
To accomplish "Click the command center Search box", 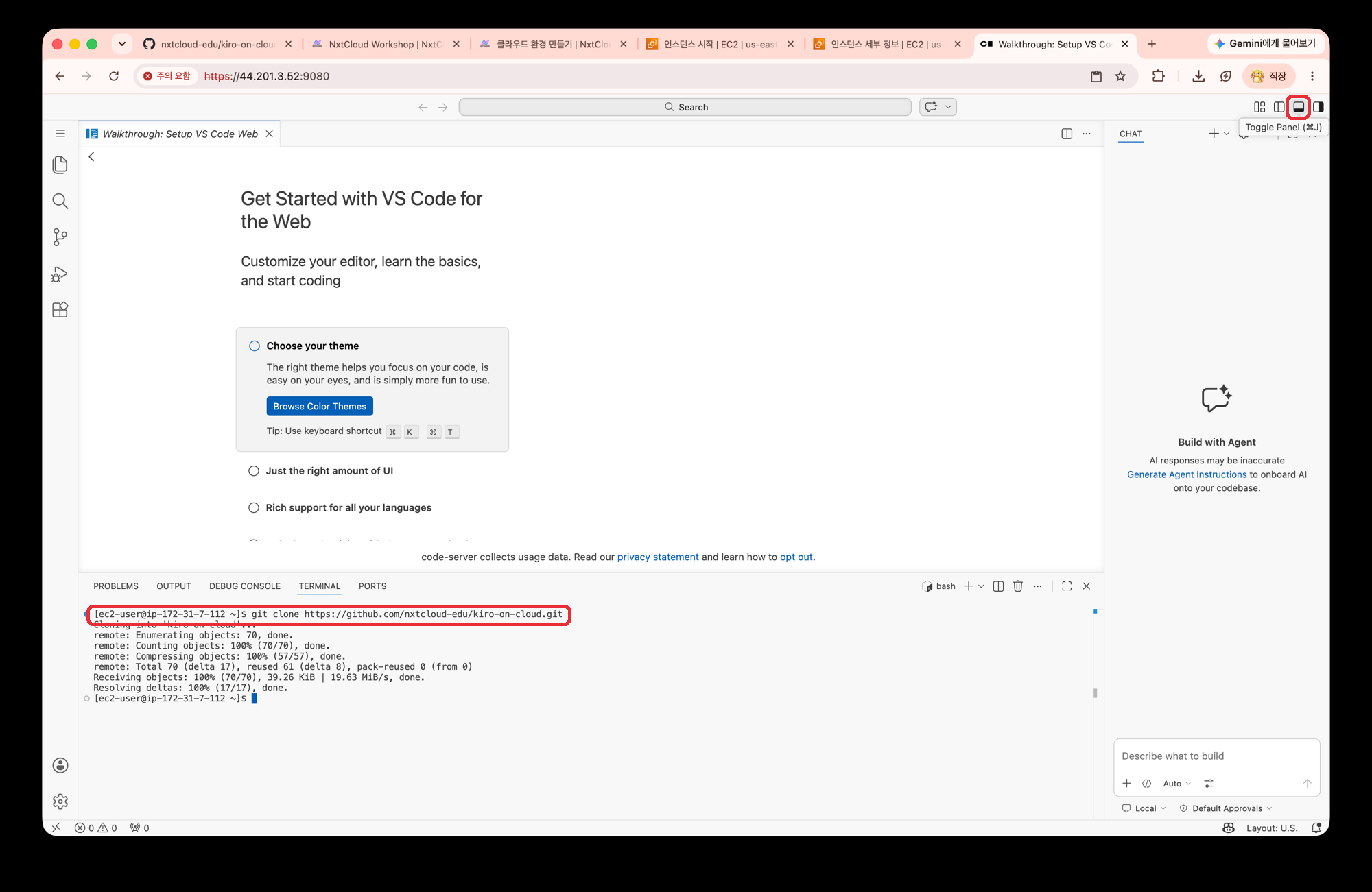I will coord(685,107).
